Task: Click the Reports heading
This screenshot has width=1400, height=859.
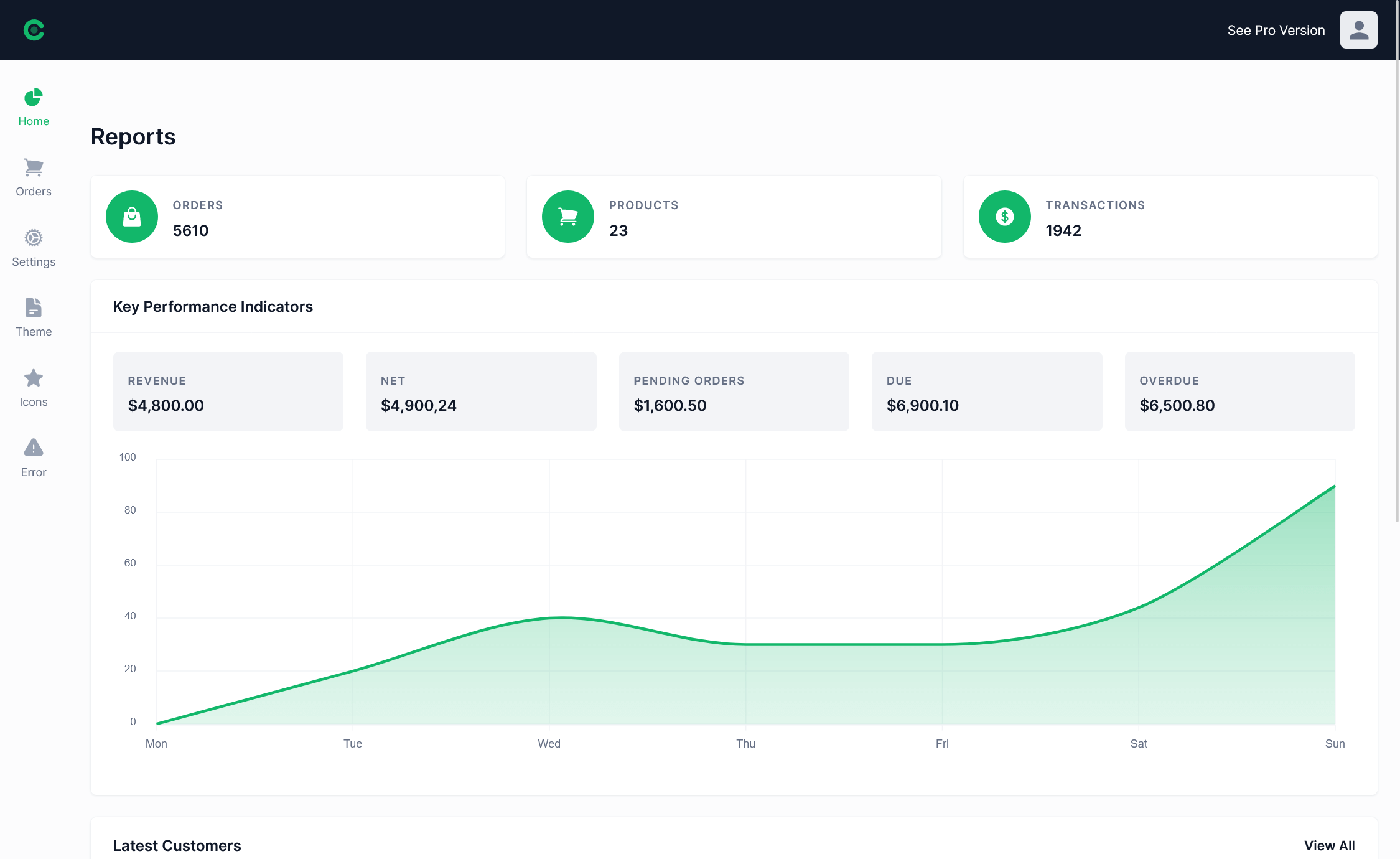Action: tap(133, 137)
